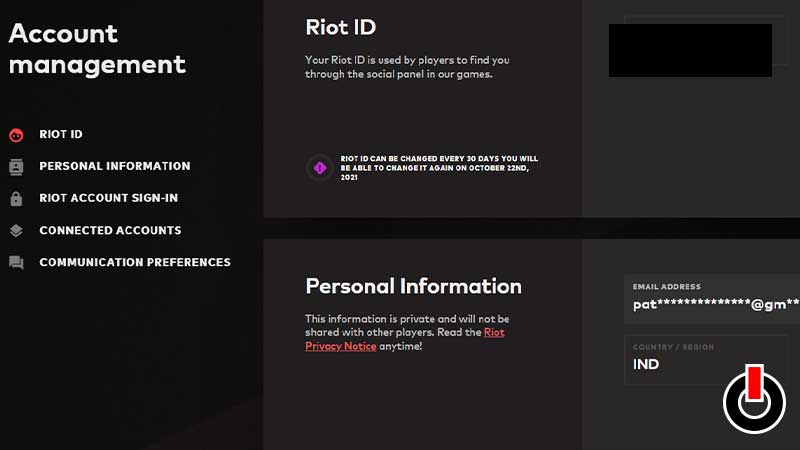Click the red Riot ID face icon
The height and width of the screenshot is (450, 800).
pos(16,135)
